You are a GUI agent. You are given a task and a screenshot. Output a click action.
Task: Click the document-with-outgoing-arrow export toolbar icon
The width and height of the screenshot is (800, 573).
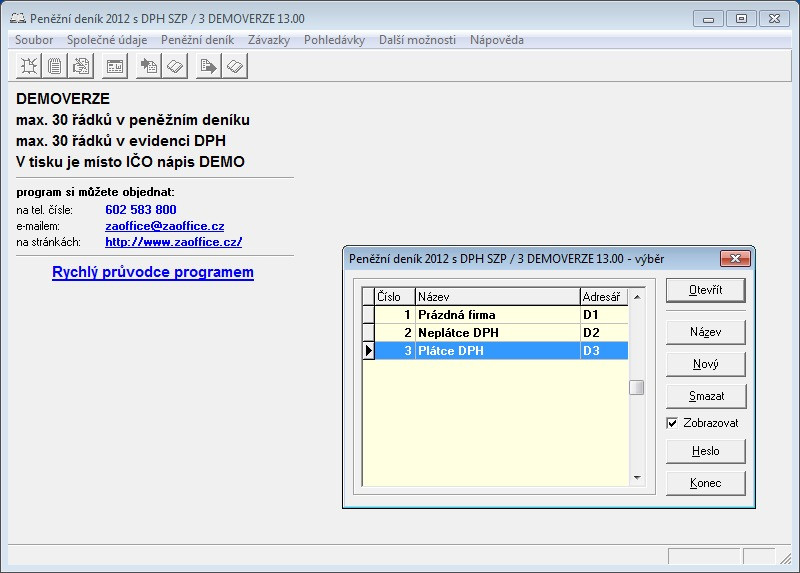[x=209, y=66]
